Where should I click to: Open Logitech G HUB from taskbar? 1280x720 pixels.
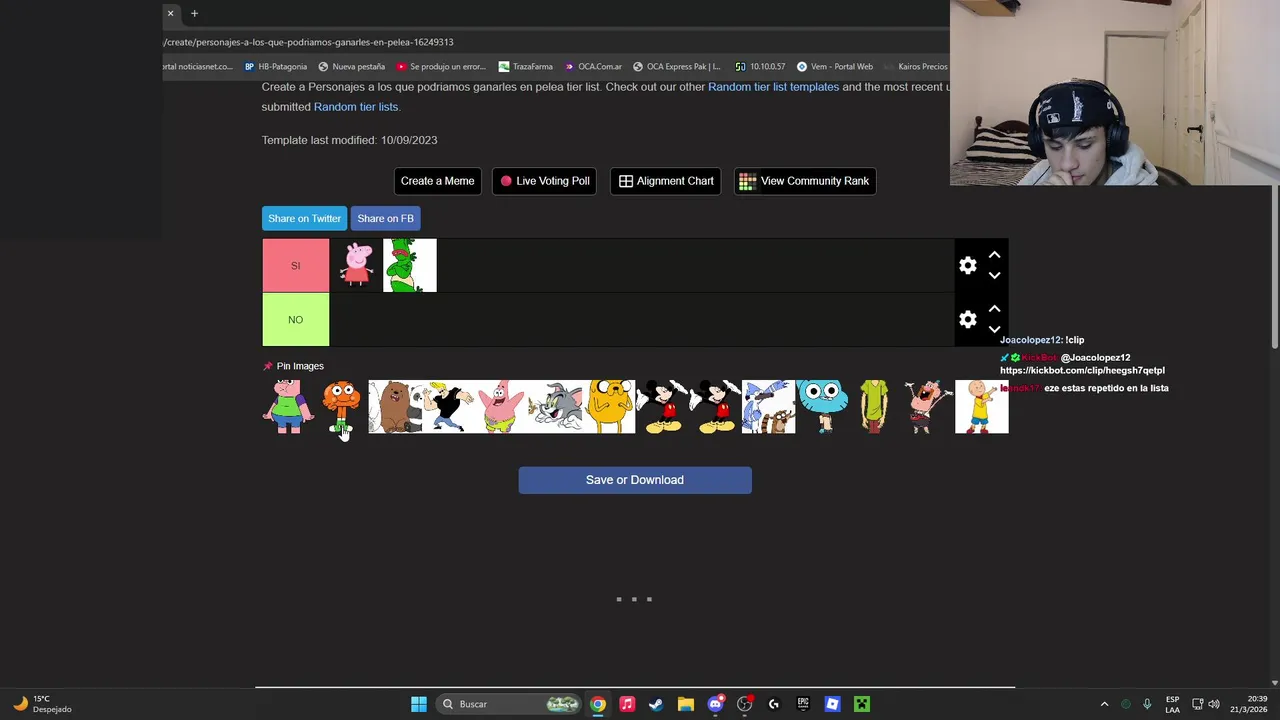pos(773,704)
